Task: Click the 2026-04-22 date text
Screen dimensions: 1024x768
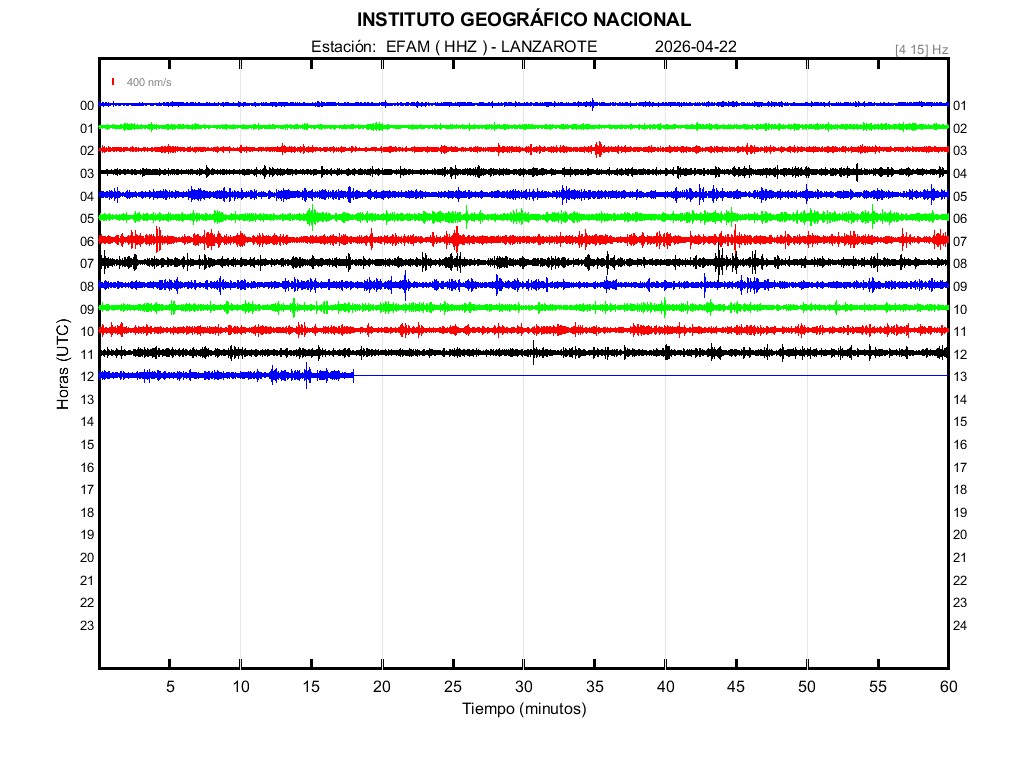Action: coord(696,47)
